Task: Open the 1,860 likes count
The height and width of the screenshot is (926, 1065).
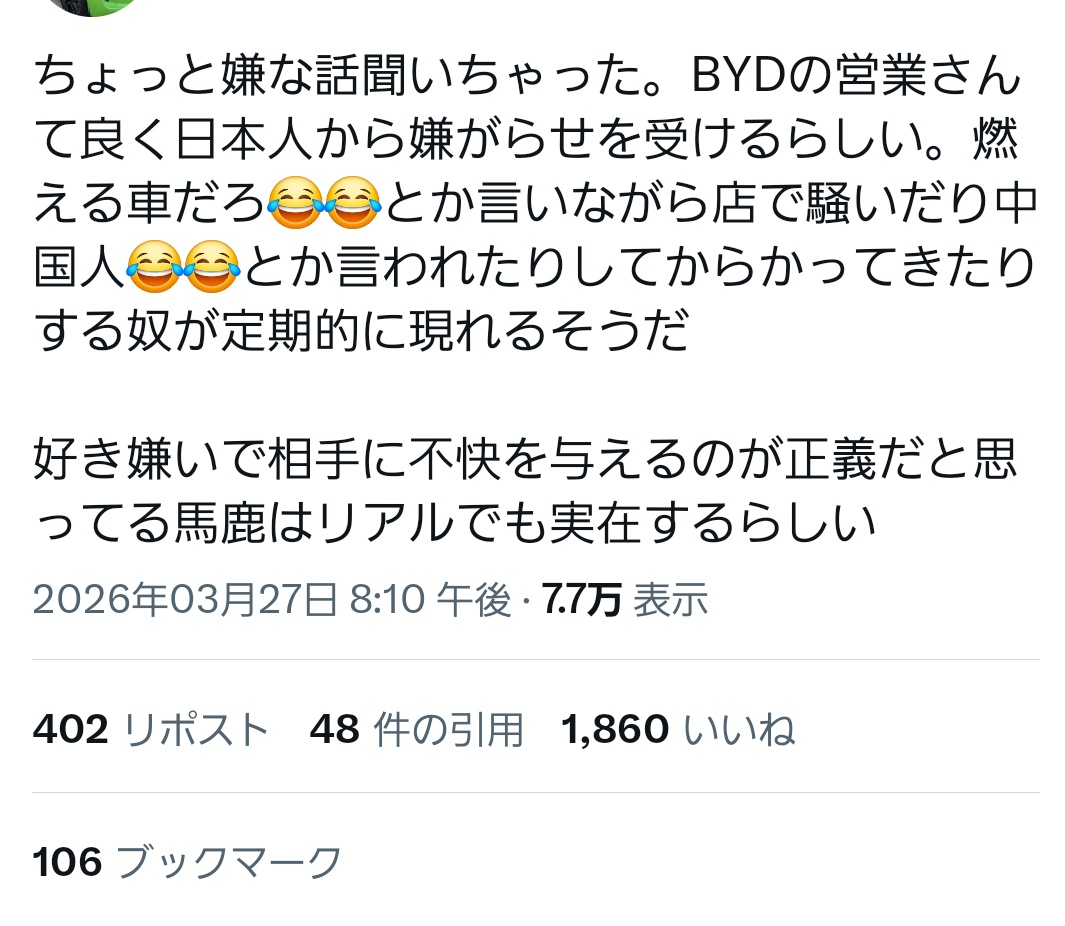Action: tap(615, 730)
